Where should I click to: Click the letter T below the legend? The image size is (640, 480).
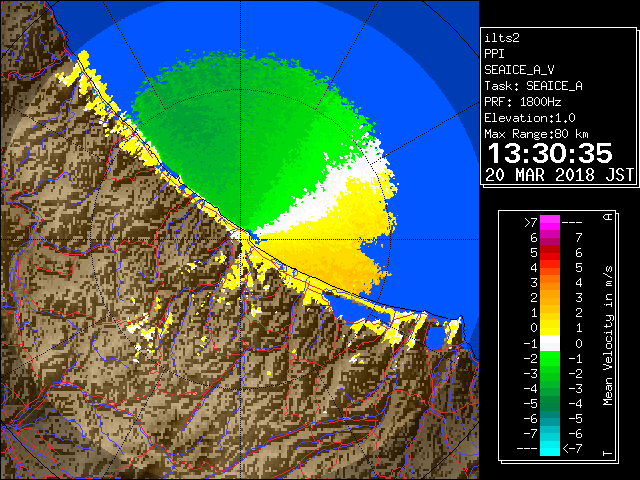coord(608,453)
